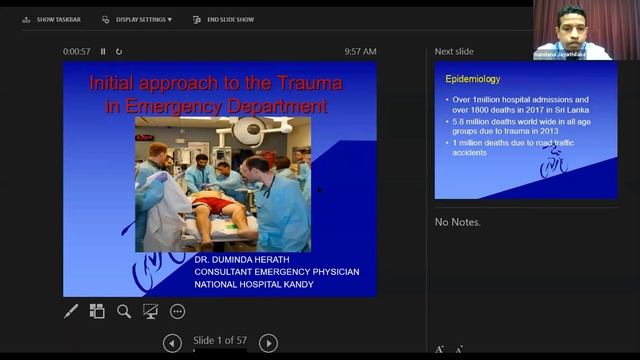Click the No Notes text area
640x360 pixels.
458,222
